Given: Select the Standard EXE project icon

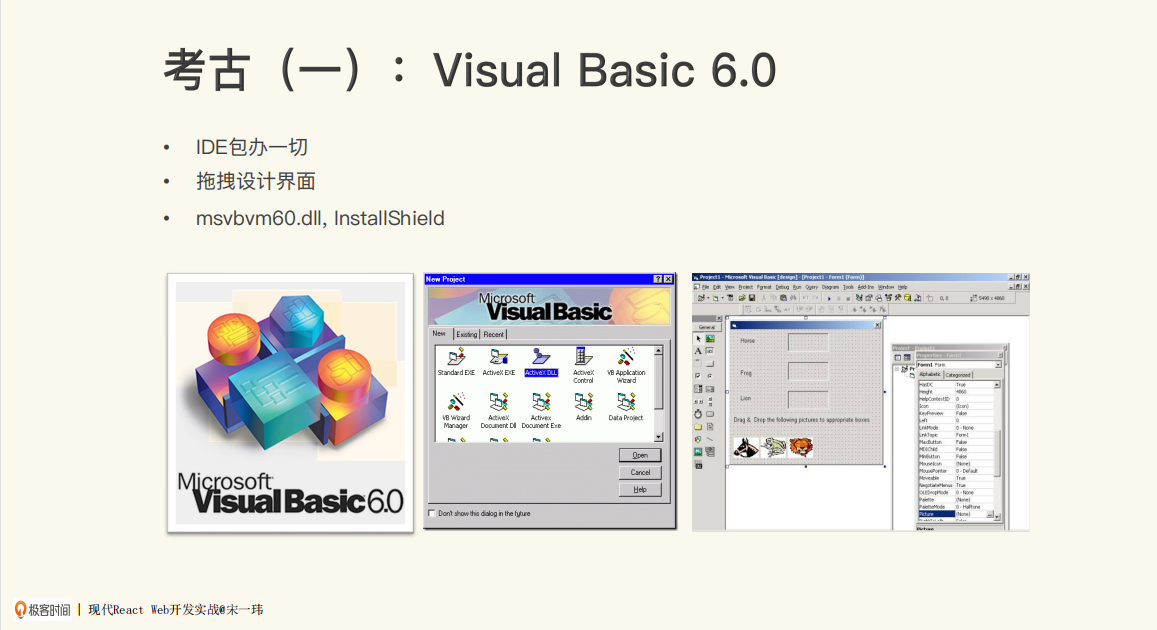Looking at the screenshot, I should pos(456,361).
